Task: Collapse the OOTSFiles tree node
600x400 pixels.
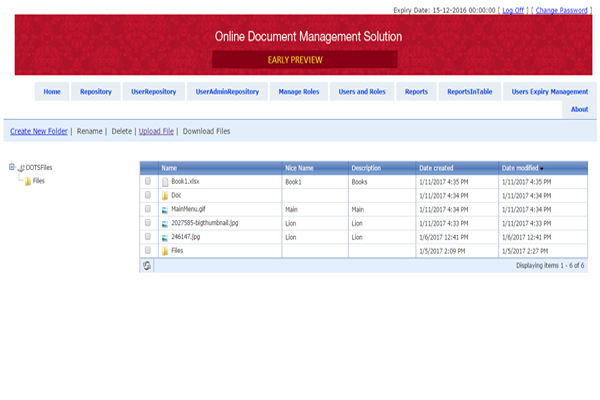Action: pos(10,168)
